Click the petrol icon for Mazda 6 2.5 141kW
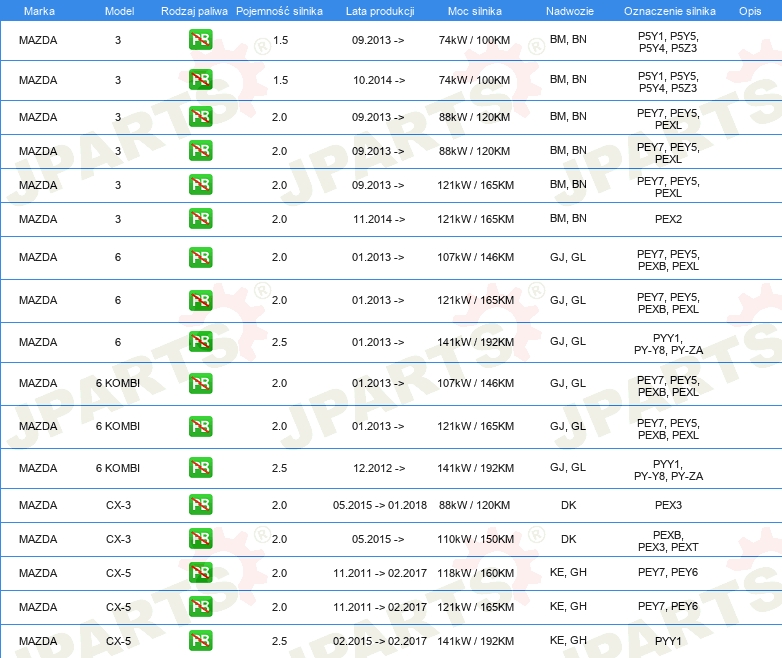782x658 pixels. (200, 342)
